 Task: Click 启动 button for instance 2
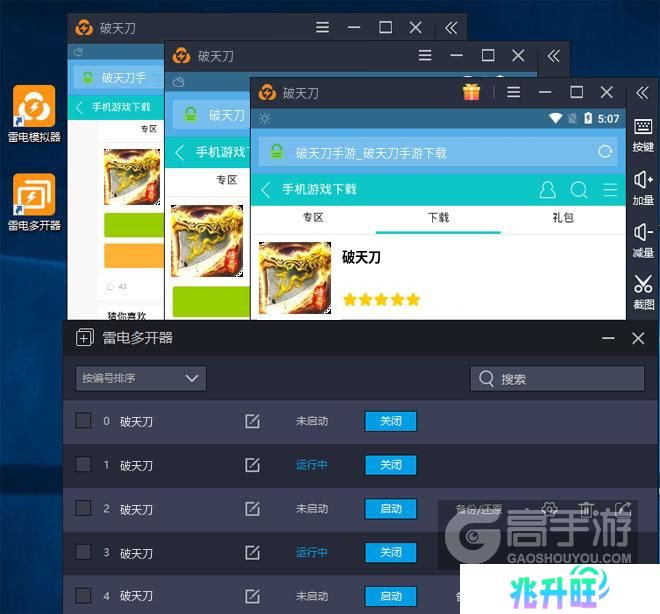391,509
